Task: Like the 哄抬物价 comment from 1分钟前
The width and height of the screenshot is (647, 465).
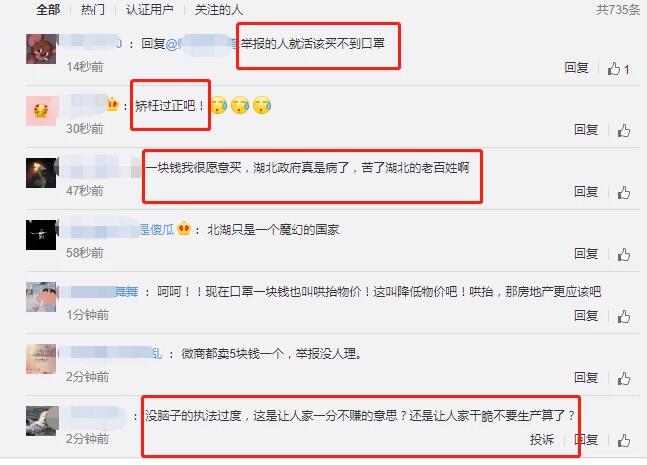Action: click(x=623, y=316)
